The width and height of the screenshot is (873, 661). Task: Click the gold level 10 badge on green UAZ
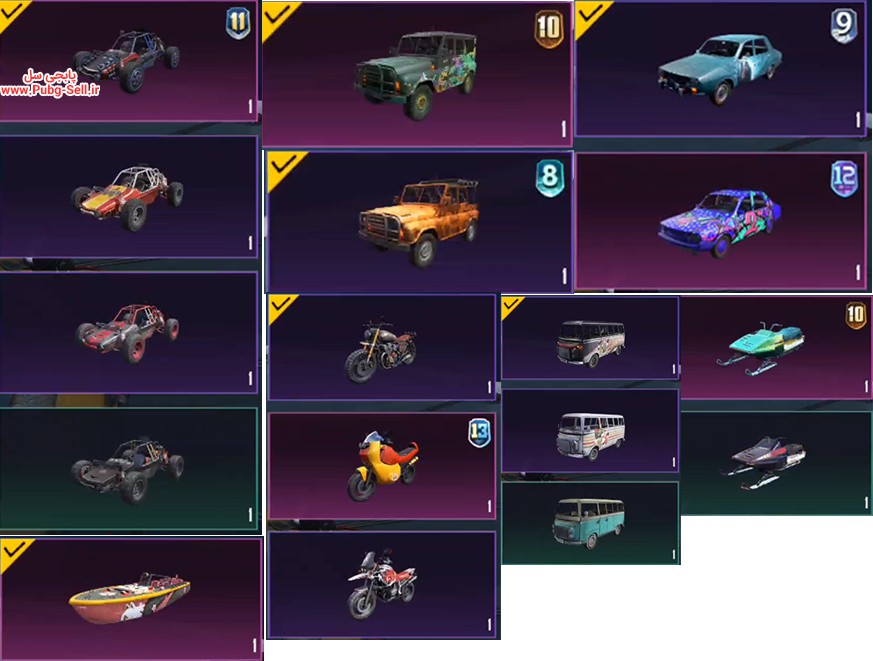549,30
